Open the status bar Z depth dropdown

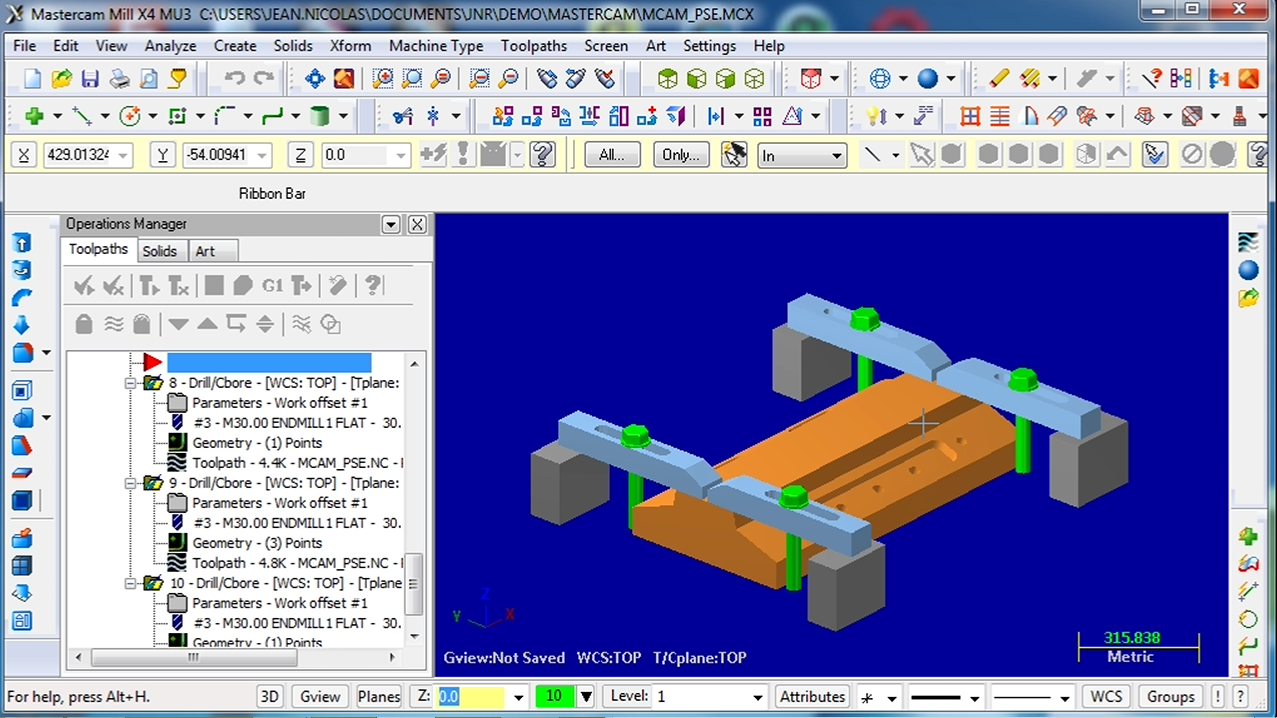[x=518, y=697]
